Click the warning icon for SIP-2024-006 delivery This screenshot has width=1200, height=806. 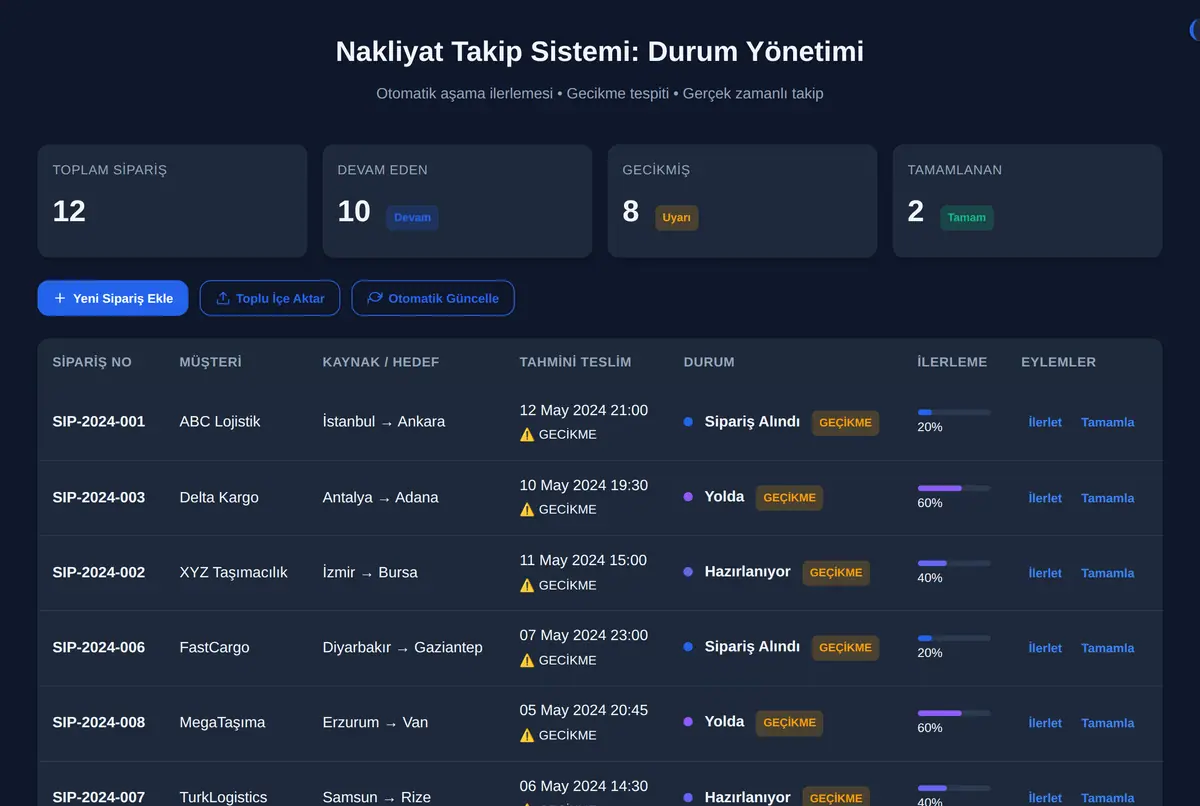coord(527,660)
